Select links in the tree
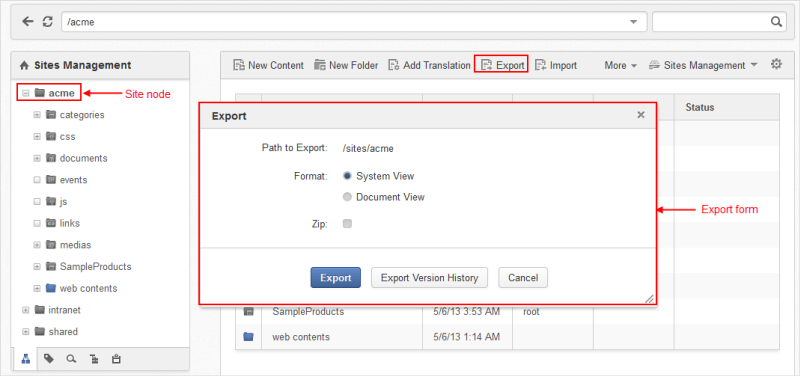Image resolution: width=800 pixels, height=376 pixels. coord(69,223)
